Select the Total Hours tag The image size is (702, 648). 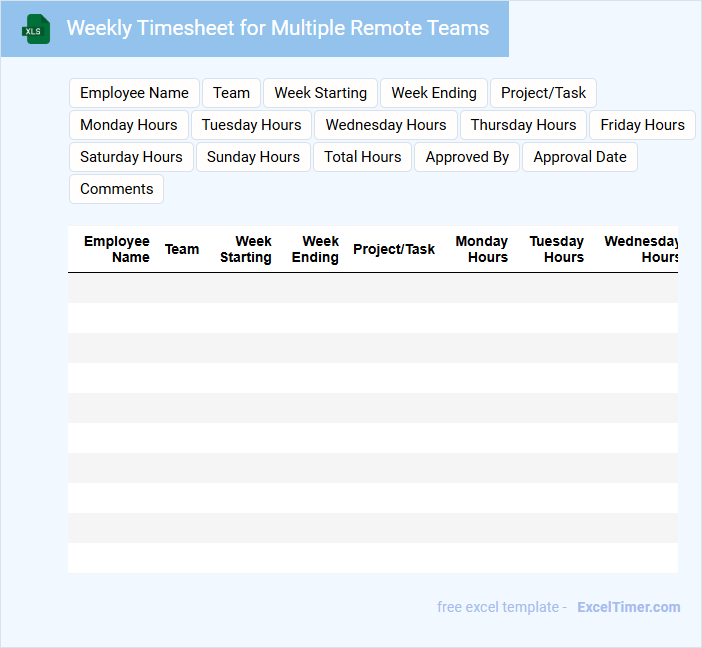pos(362,157)
